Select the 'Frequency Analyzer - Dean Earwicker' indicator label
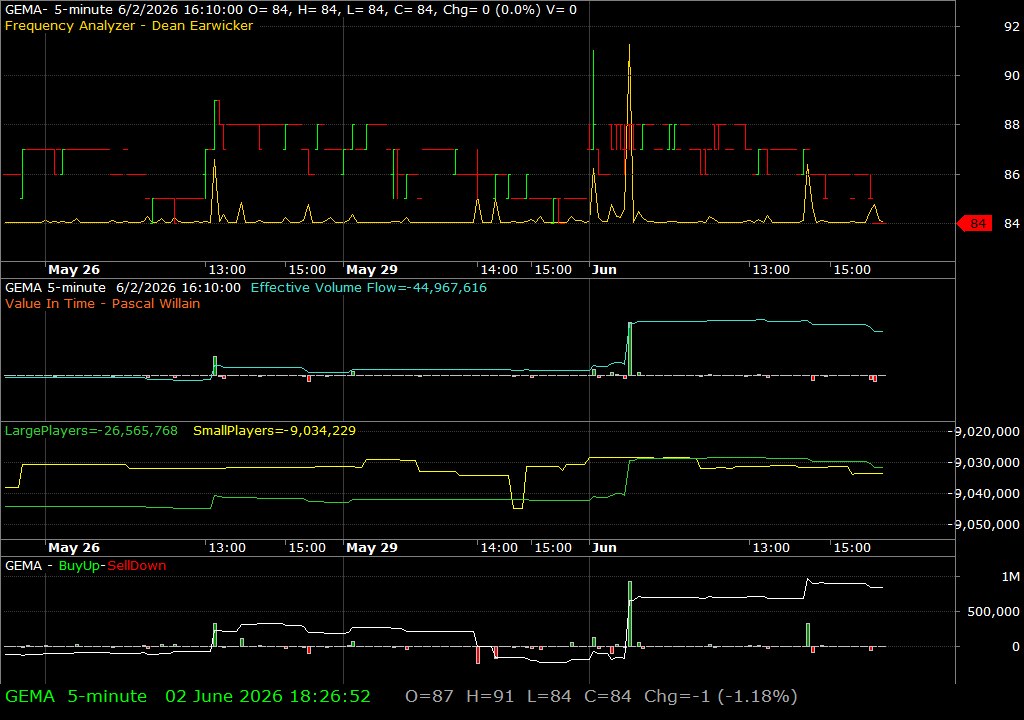This screenshot has width=1024, height=720. tap(129, 25)
